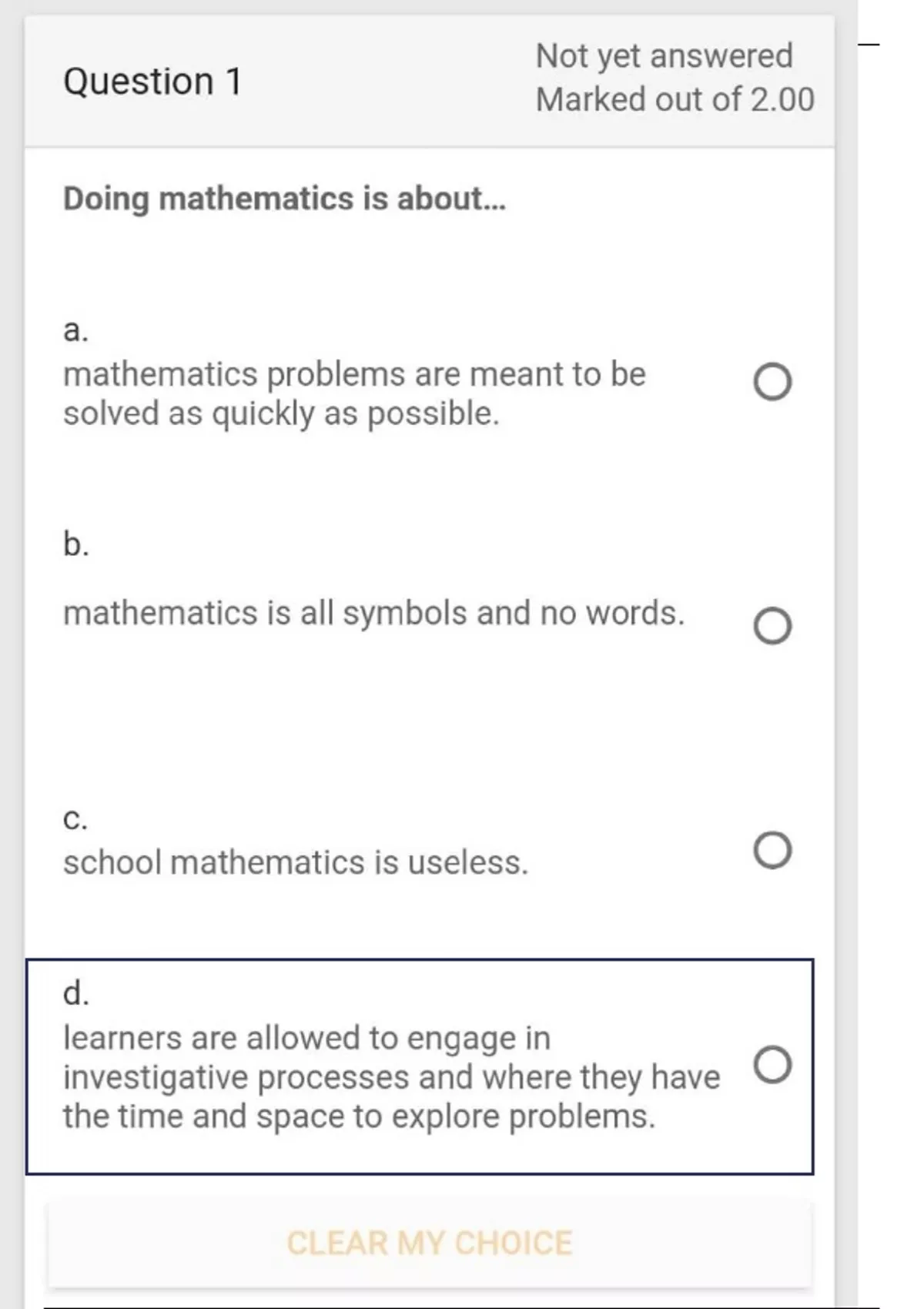Click the 'c.' option letter label
The width and height of the screenshot is (924, 1309).
tap(75, 819)
